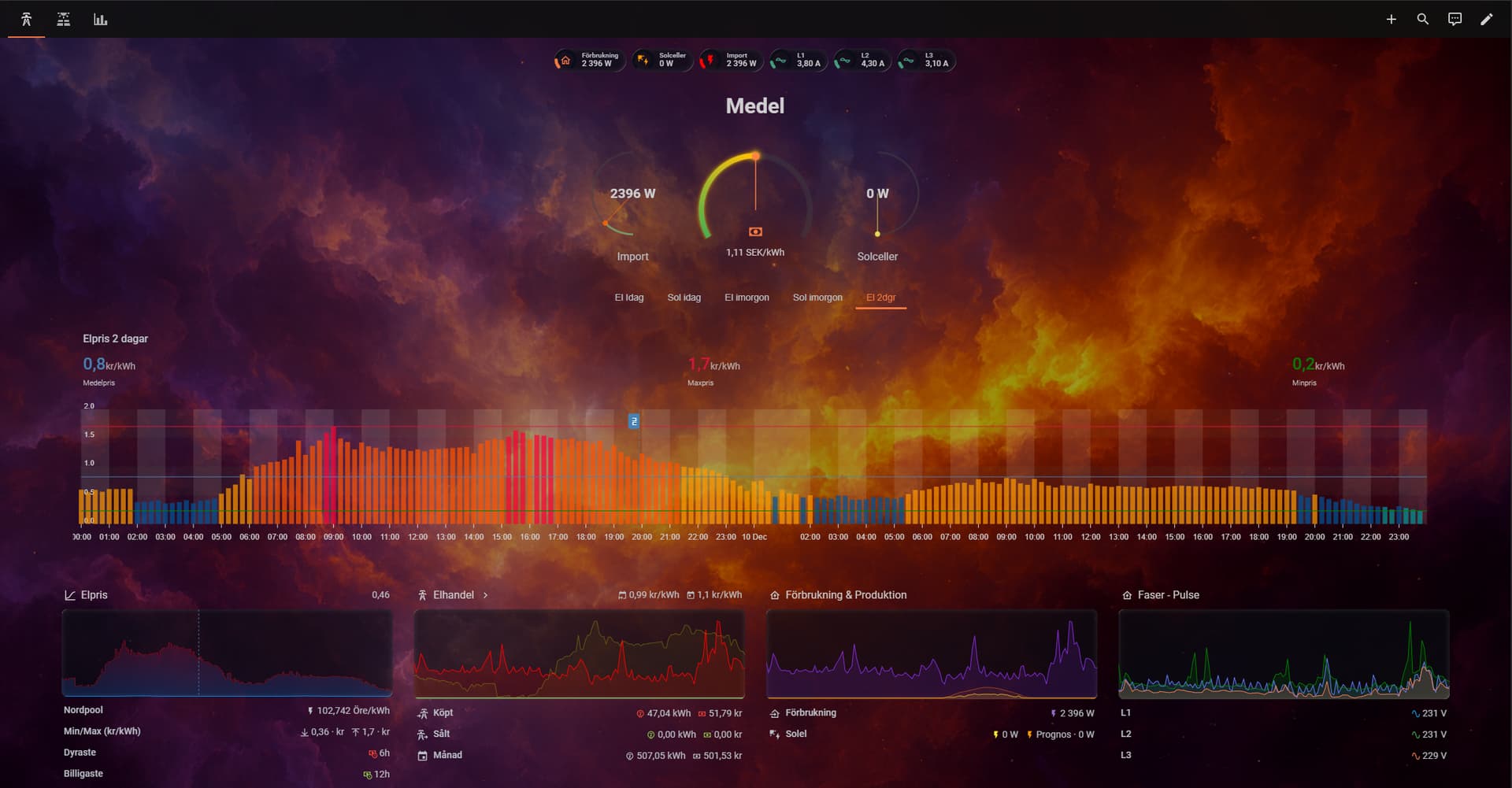Click the Import 2 396 W chip
1512x788 pixels.
pos(731,60)
